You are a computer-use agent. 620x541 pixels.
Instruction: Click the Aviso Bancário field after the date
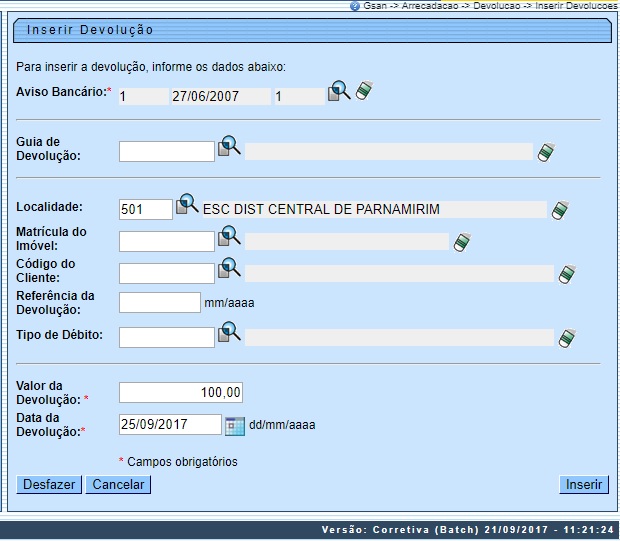(x=300, y=96)
